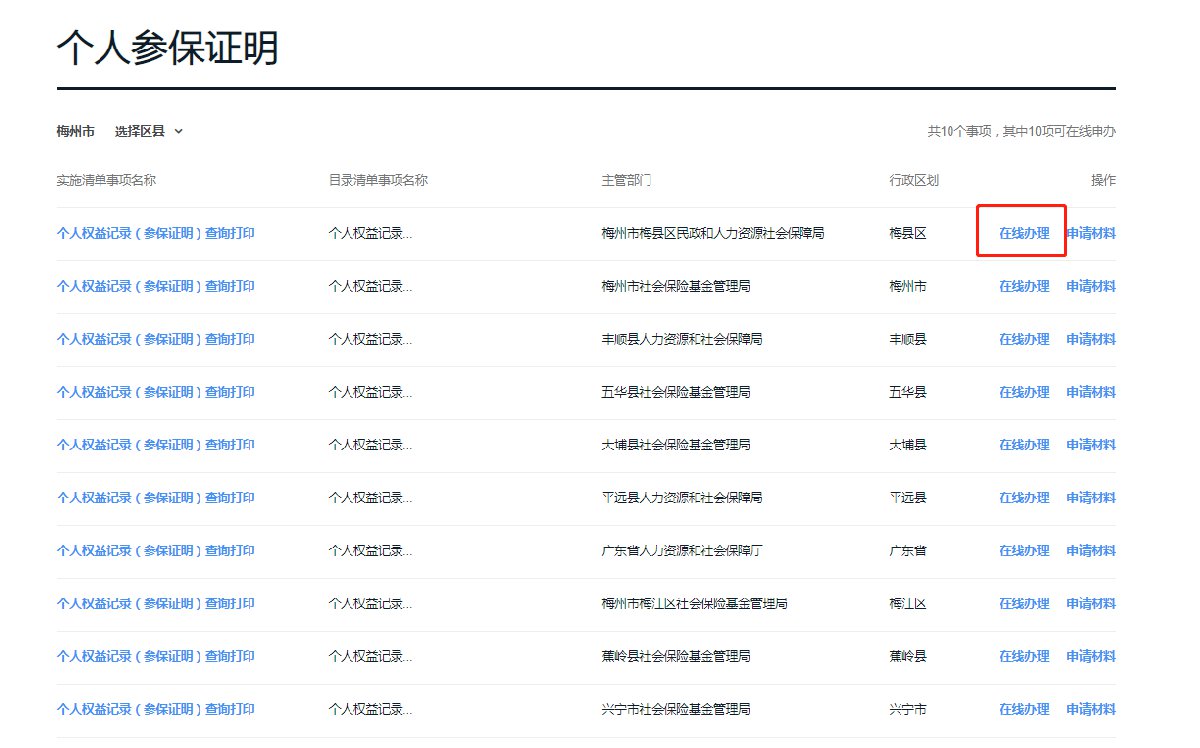Click 在线办理 for 丰顺县 row
This screenshot has width=1200, height=748.
coord(1024,339)
